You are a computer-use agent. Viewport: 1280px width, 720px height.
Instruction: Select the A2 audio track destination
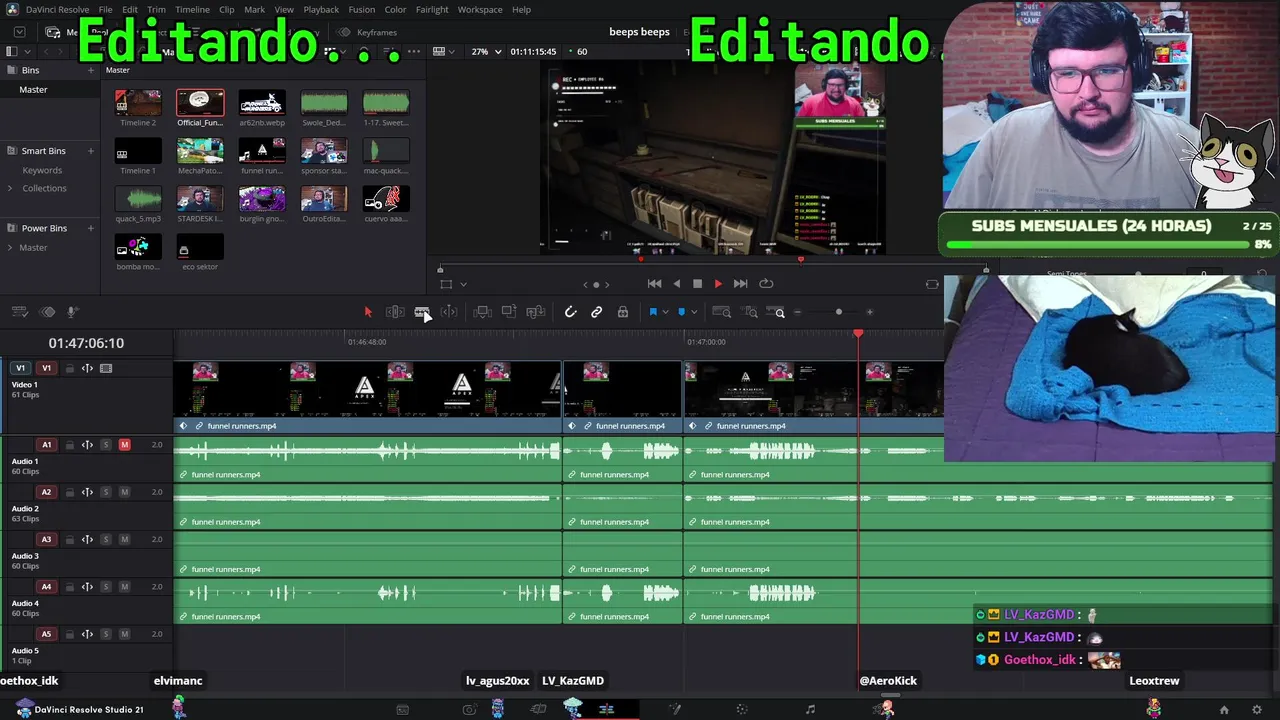pos(46,492)
